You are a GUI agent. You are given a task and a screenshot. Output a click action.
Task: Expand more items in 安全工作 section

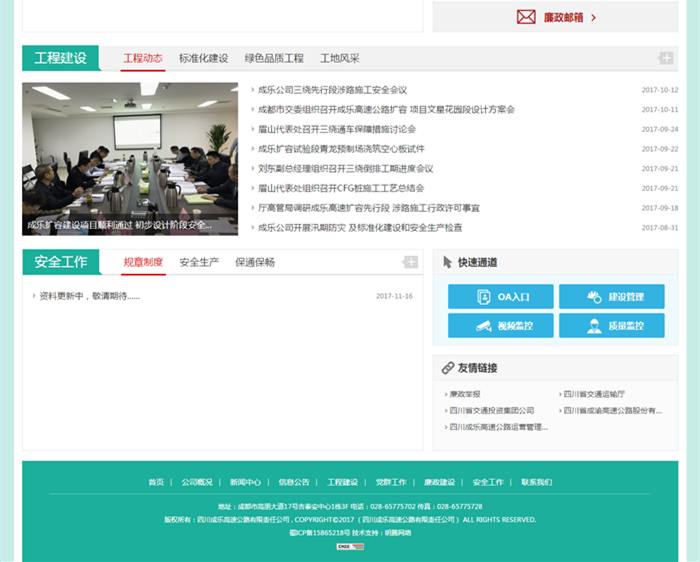(x=410, y=262)
